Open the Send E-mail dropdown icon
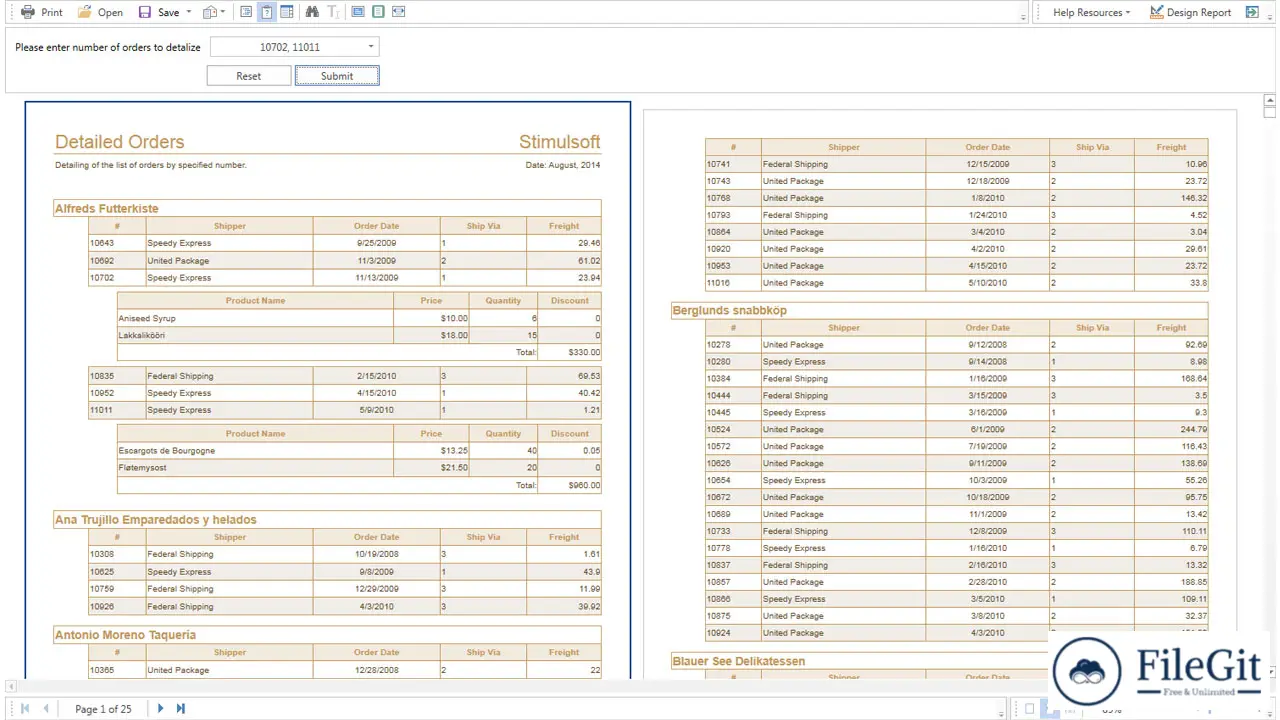 tap(214, 12)
